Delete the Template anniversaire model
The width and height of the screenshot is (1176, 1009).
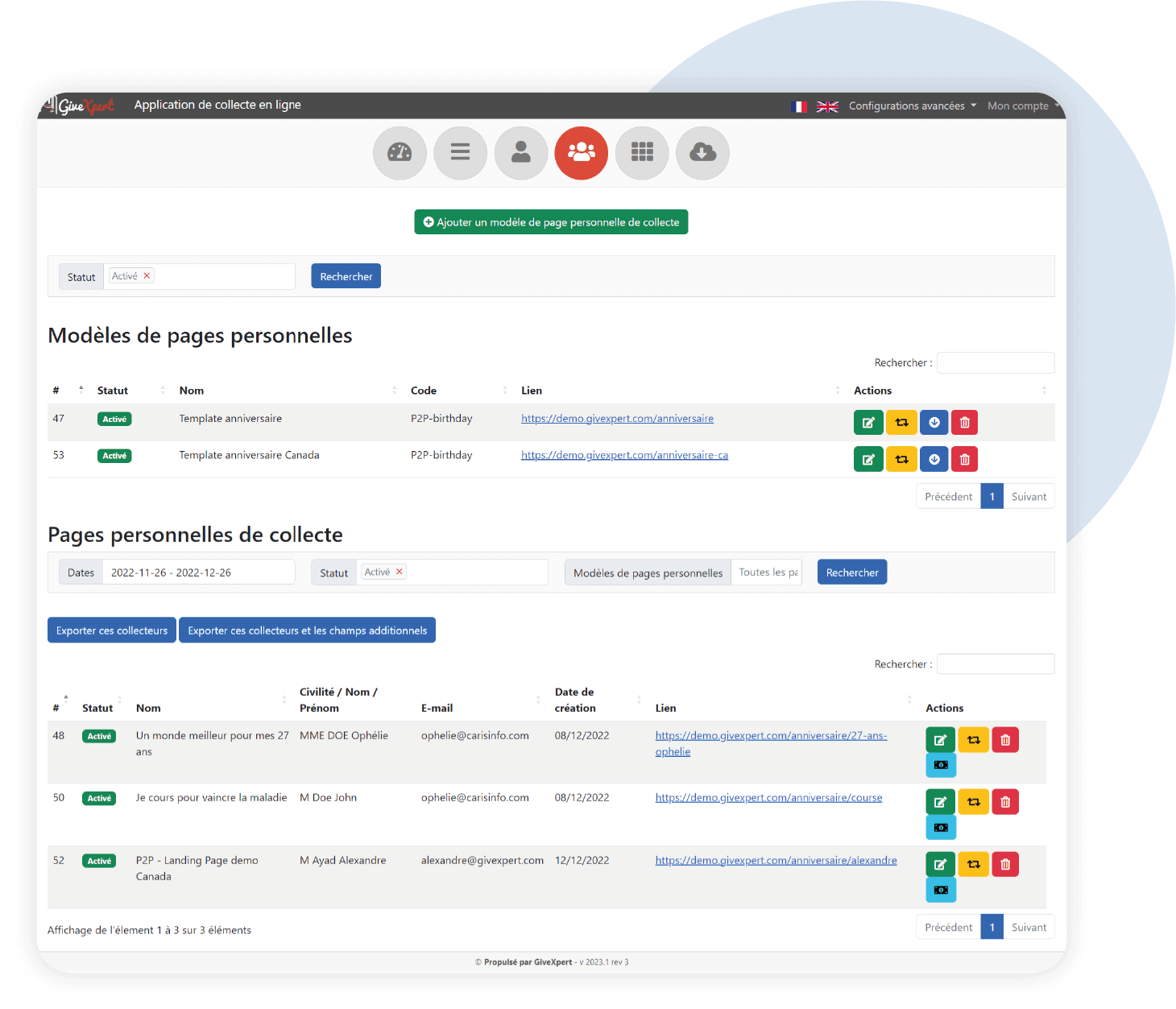pos(965,422)
